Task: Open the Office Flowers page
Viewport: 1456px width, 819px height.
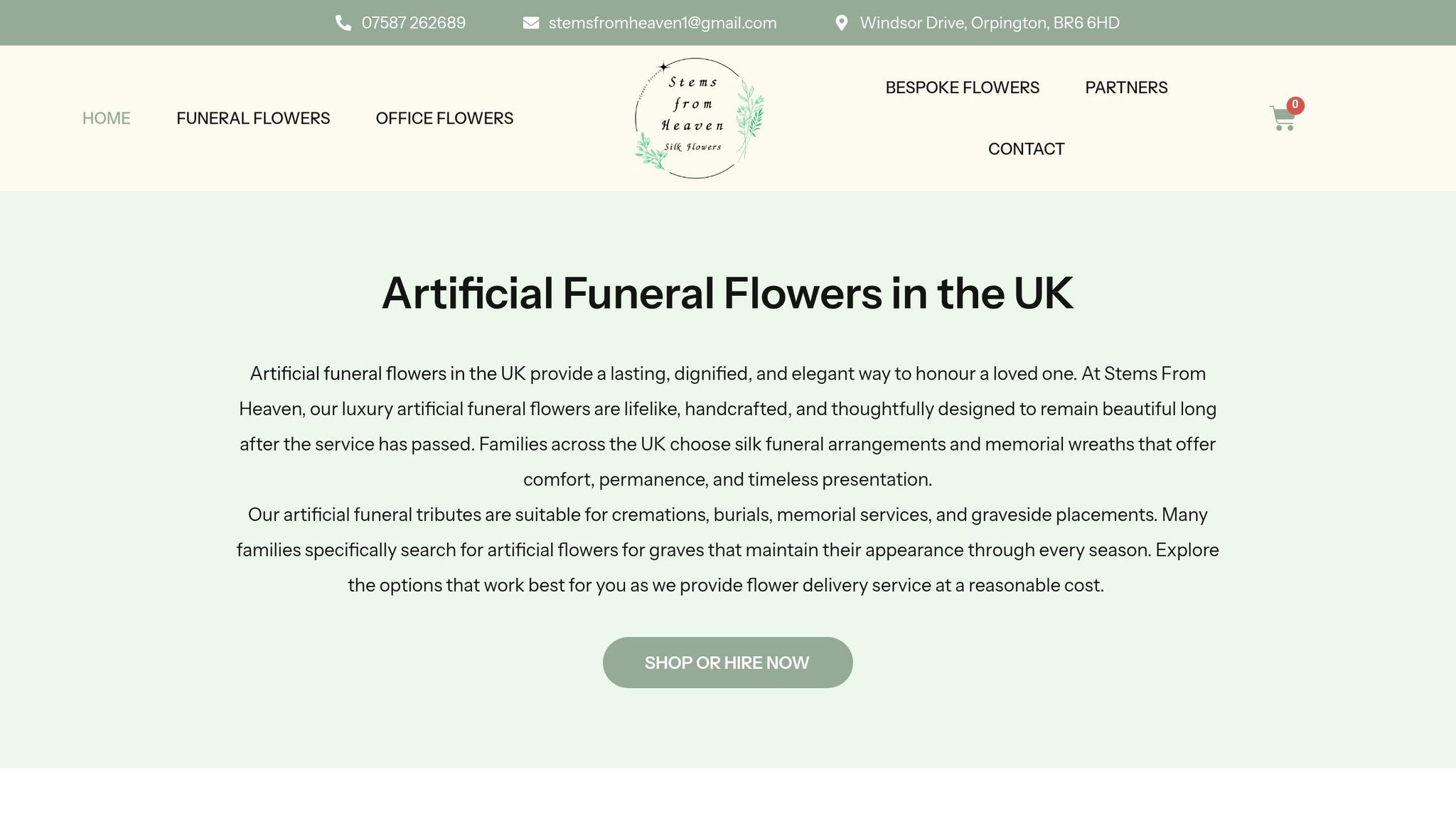Action: click(x=444, y=119)
